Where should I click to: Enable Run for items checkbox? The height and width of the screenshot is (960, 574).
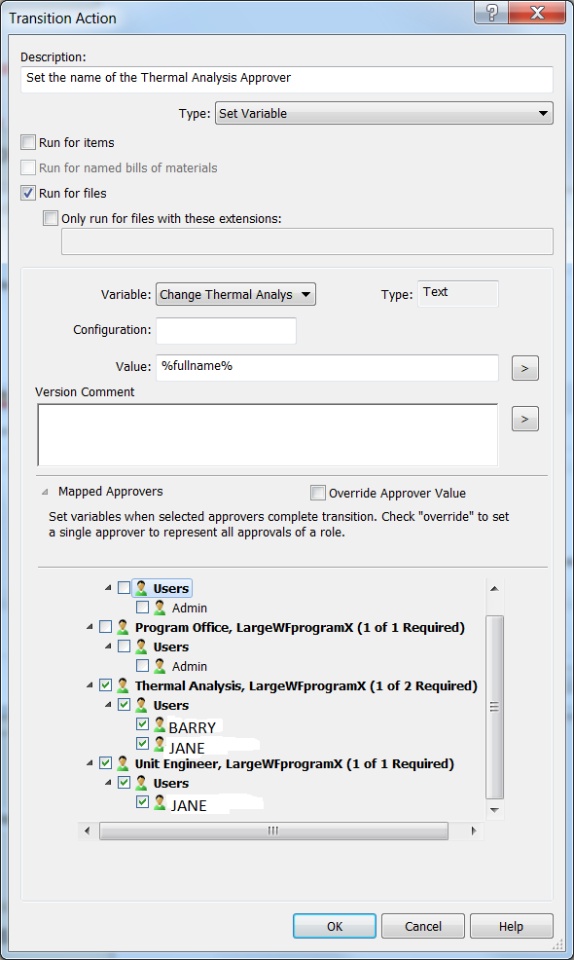click(28, 143)
